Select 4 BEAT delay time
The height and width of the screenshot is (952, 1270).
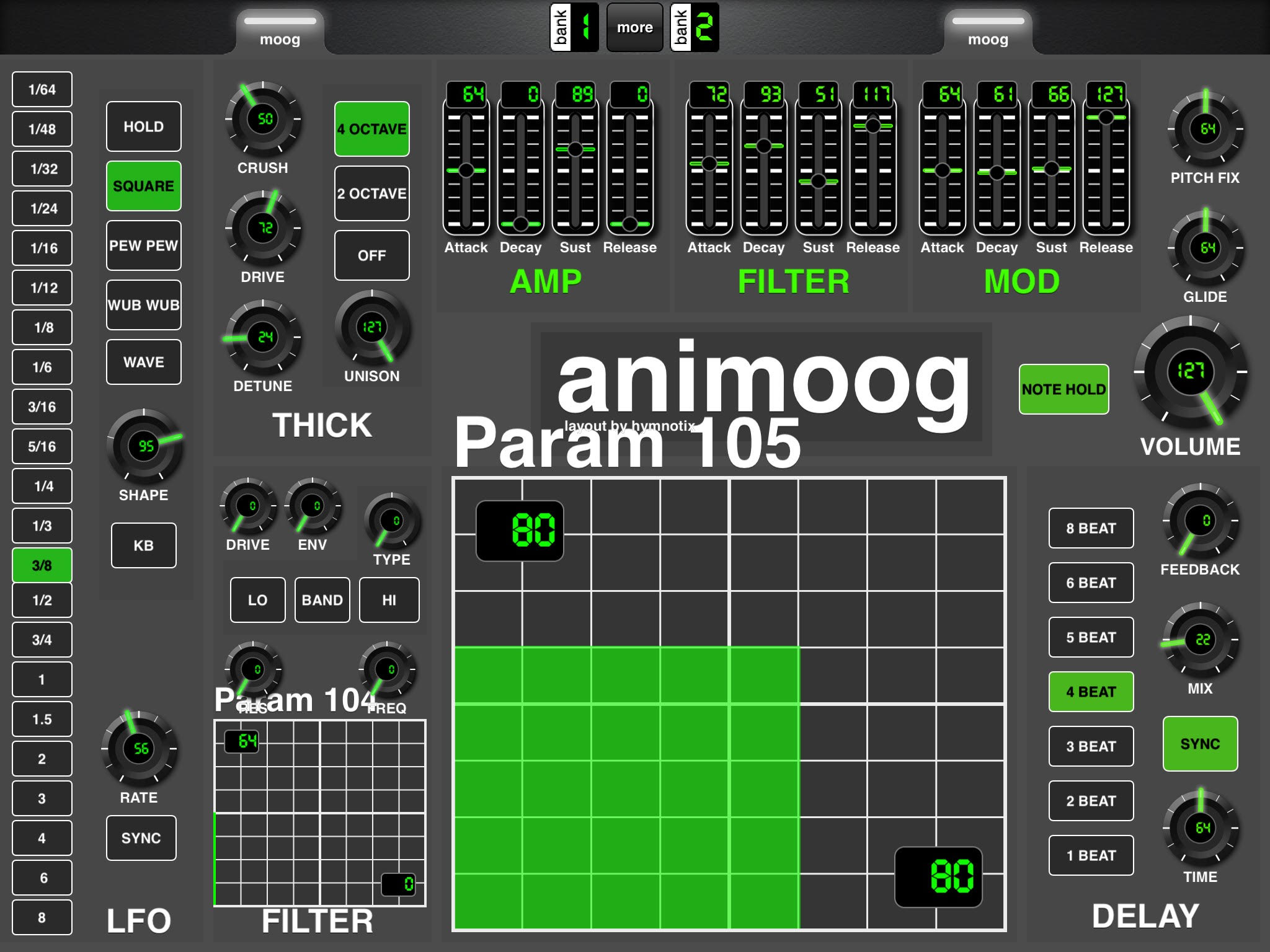click(1091, 692)
